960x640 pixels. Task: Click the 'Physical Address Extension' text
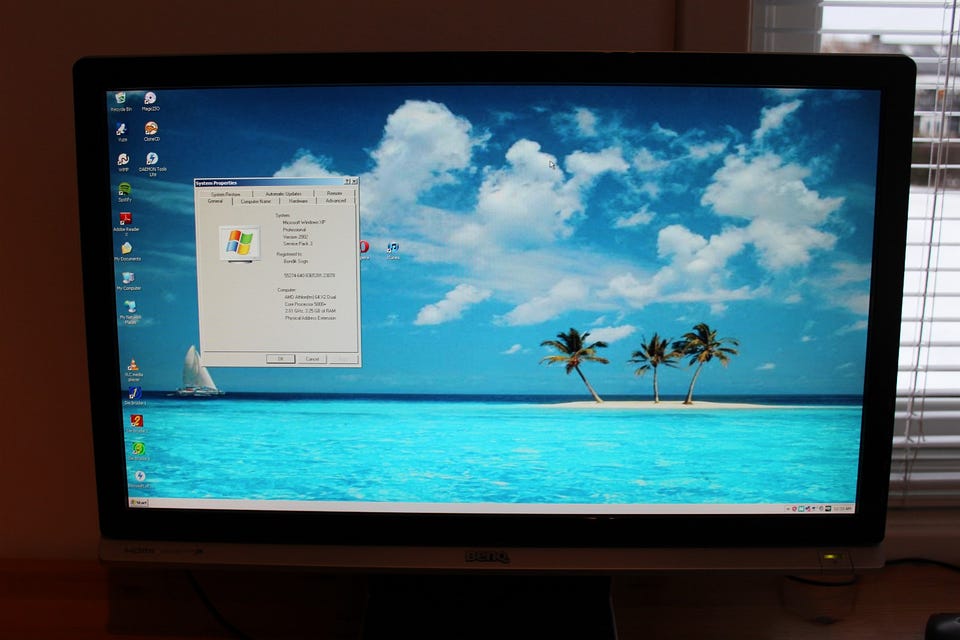310,318
